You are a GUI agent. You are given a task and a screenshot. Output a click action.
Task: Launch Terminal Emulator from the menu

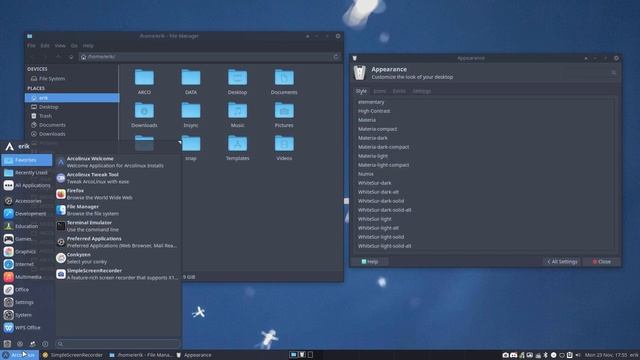coord(118,226)
